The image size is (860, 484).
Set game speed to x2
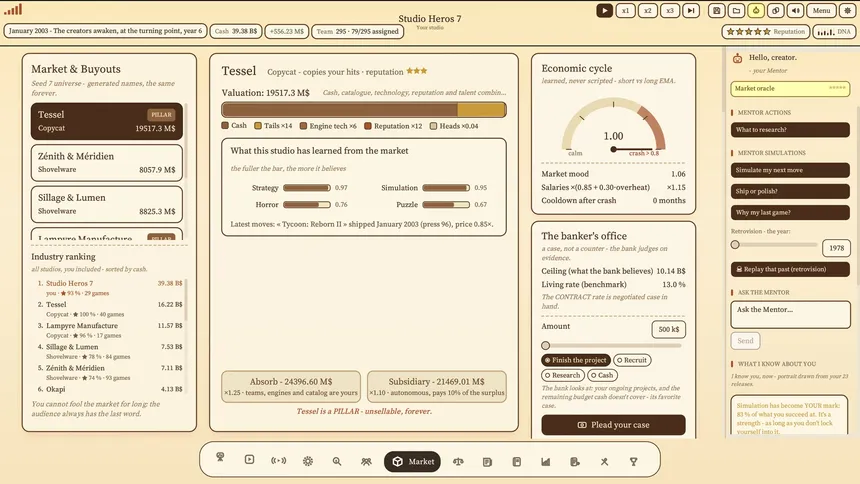(648, 10)
